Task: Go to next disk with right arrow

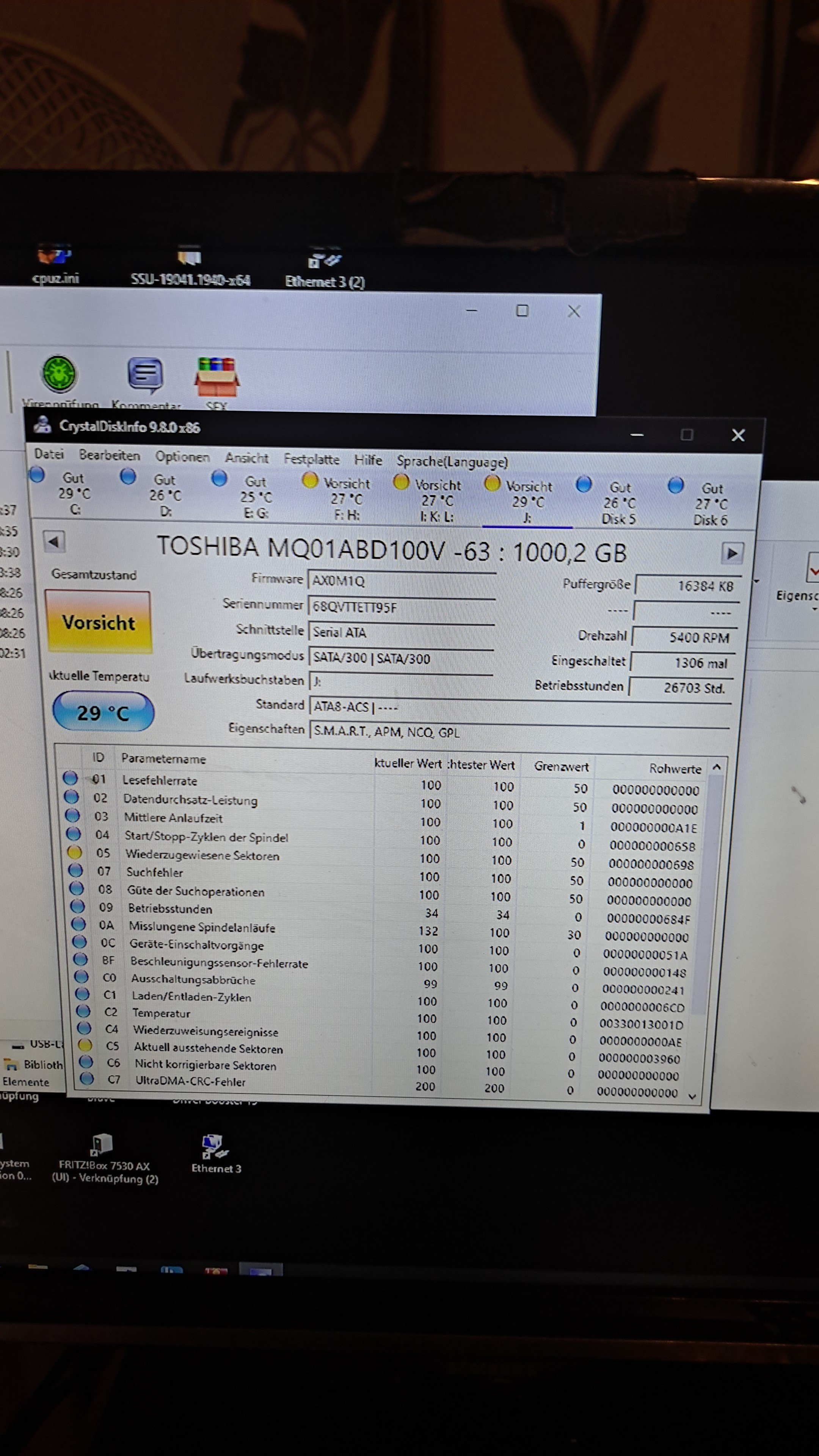Action: pyautogui.click(x=732, y=553)
